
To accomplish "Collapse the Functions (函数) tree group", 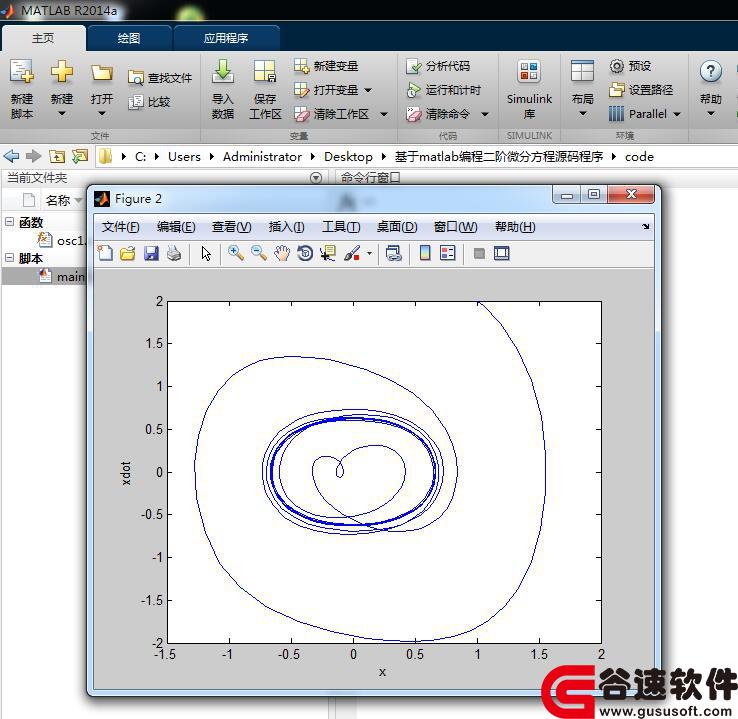I will 9,222.
